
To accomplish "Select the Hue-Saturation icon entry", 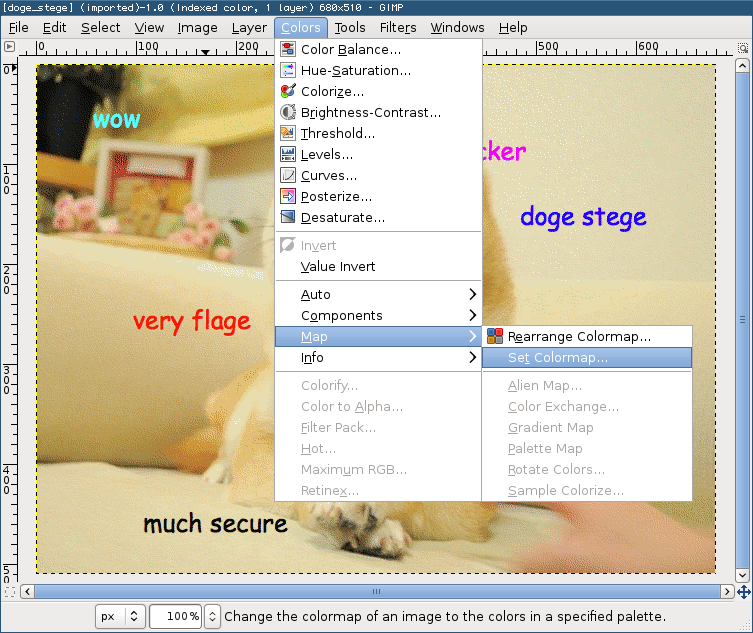I will click(x=288, y=70).
